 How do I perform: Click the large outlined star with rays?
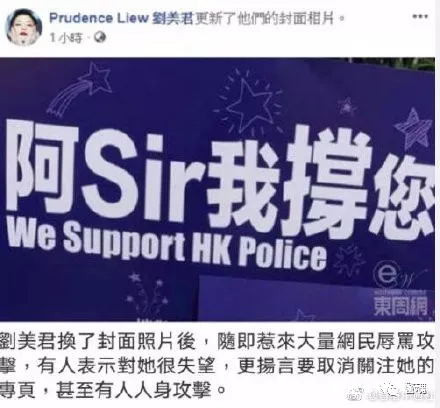pyautogui.click(x=248, y=101)
